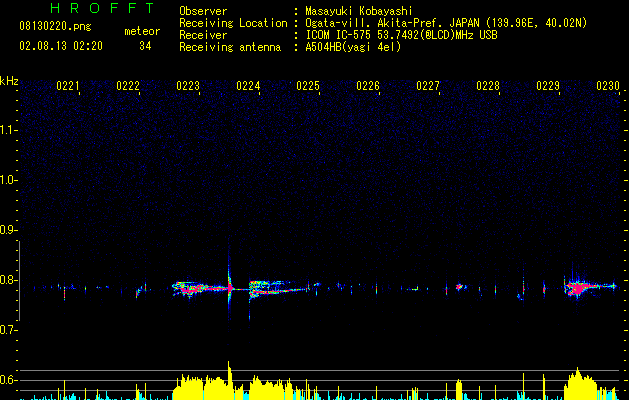Select the observer name Masayuki Kobayashi
The height and width of the screenshot is (400, 629).
(359, 11)
